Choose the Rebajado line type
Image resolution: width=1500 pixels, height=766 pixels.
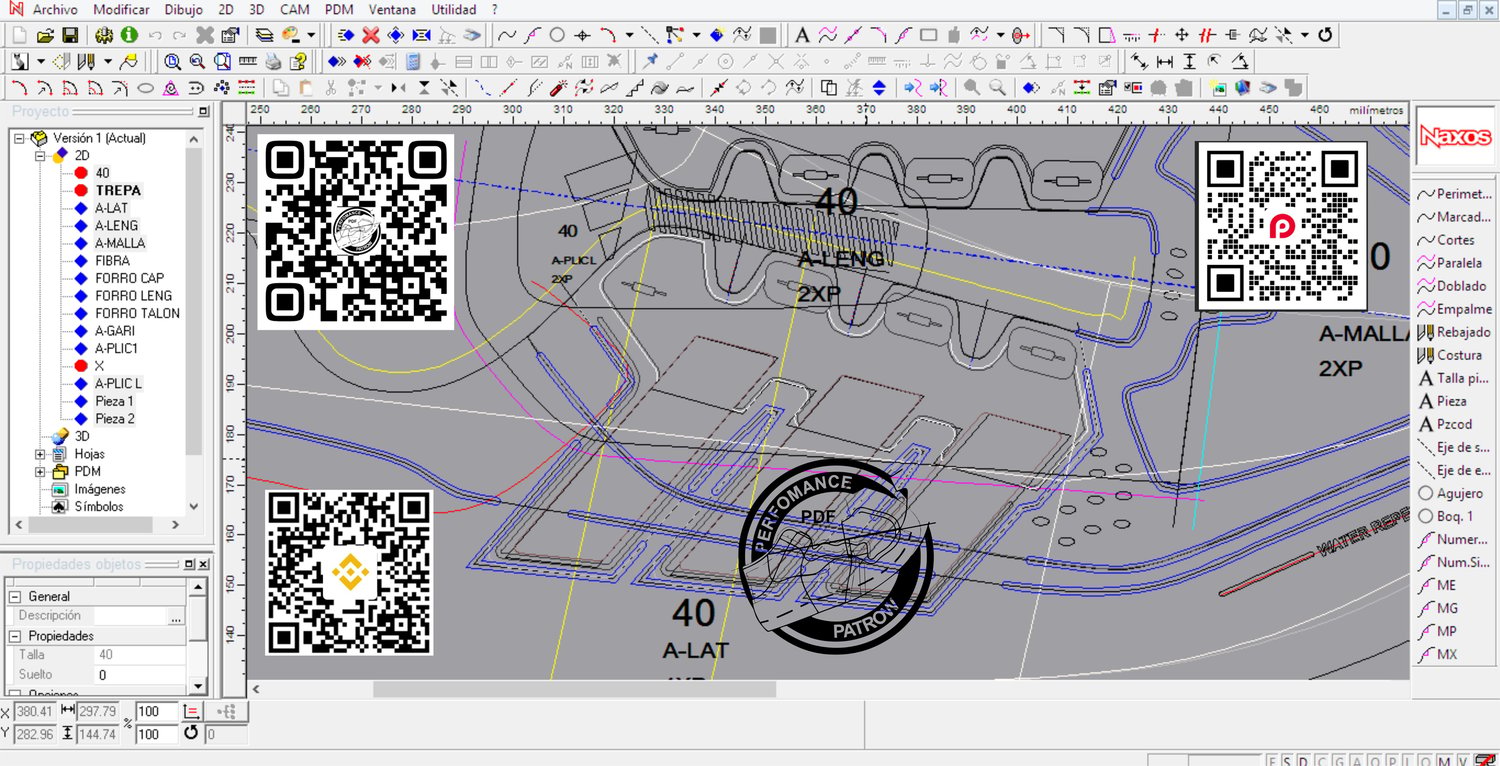[1454, 332]
